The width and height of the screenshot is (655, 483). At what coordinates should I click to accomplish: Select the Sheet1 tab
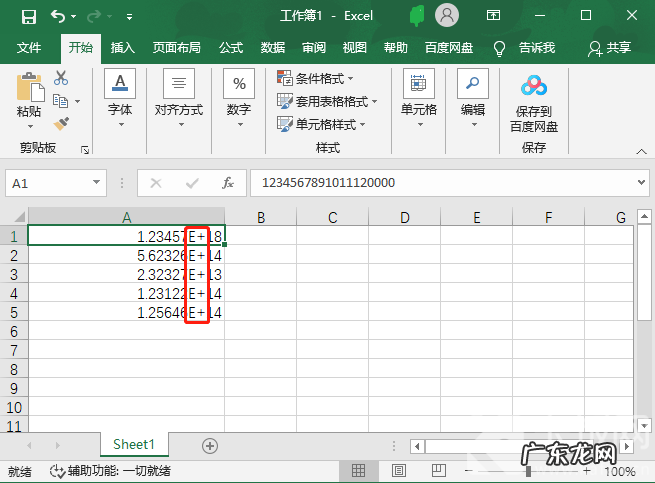point(134,444)
